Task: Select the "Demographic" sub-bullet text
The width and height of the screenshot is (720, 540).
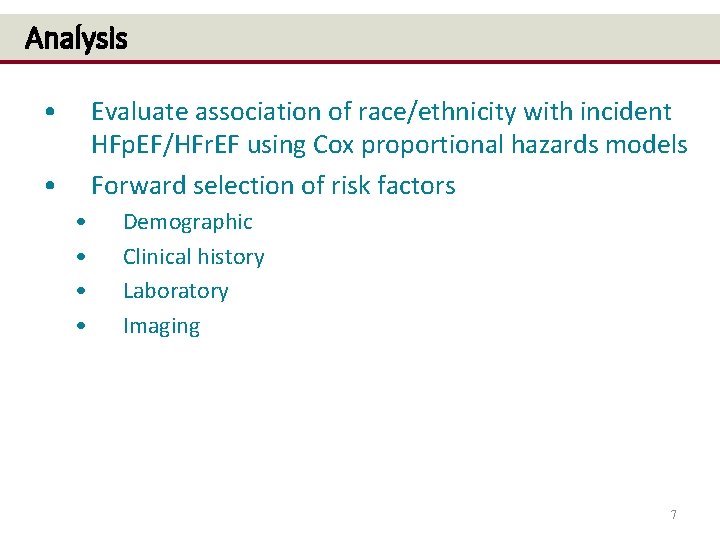Action: (188, 223)
